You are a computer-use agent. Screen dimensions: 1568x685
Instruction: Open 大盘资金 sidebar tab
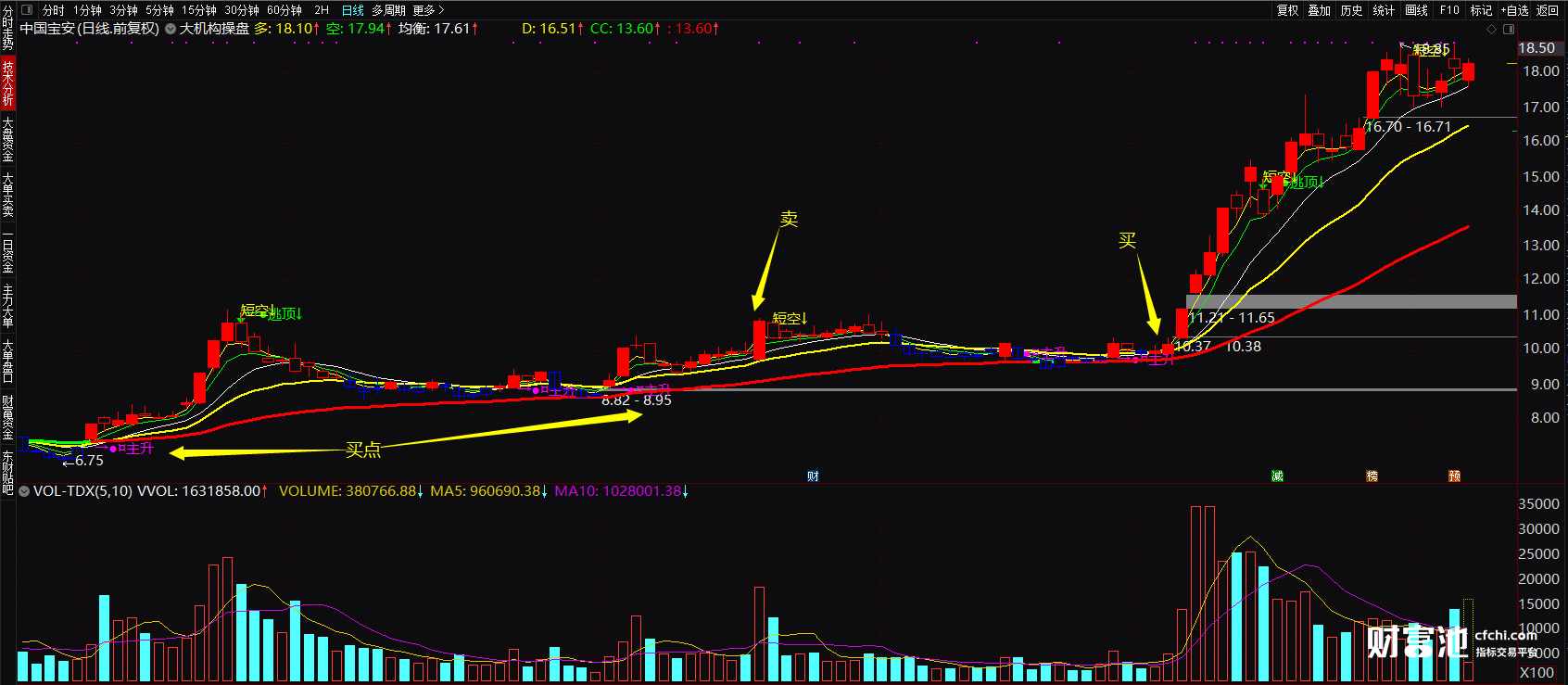click(7, 139)
